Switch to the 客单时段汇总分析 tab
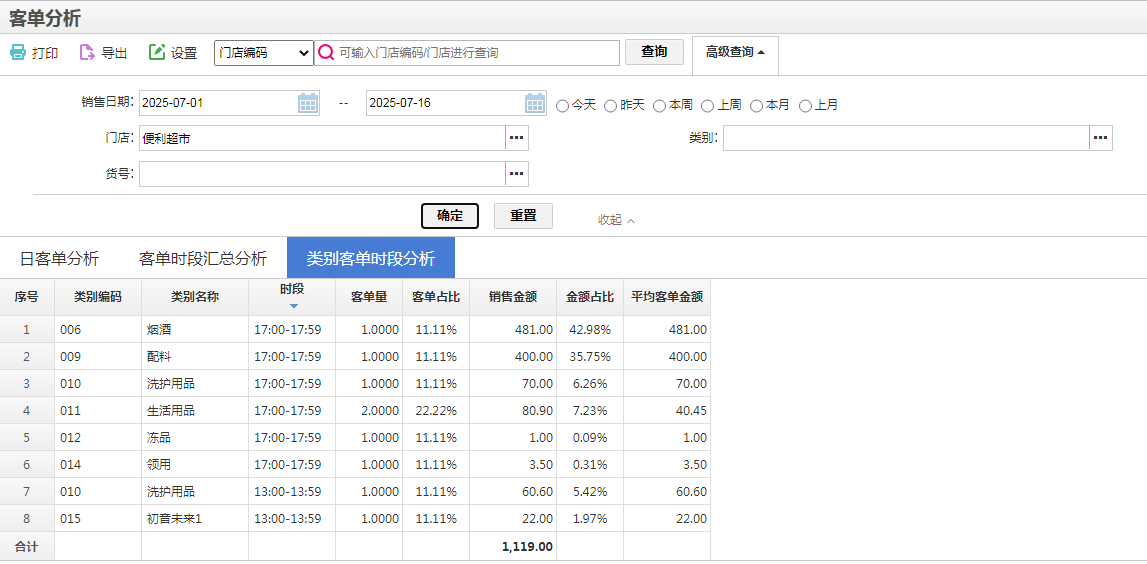 [x=203, y=258]
